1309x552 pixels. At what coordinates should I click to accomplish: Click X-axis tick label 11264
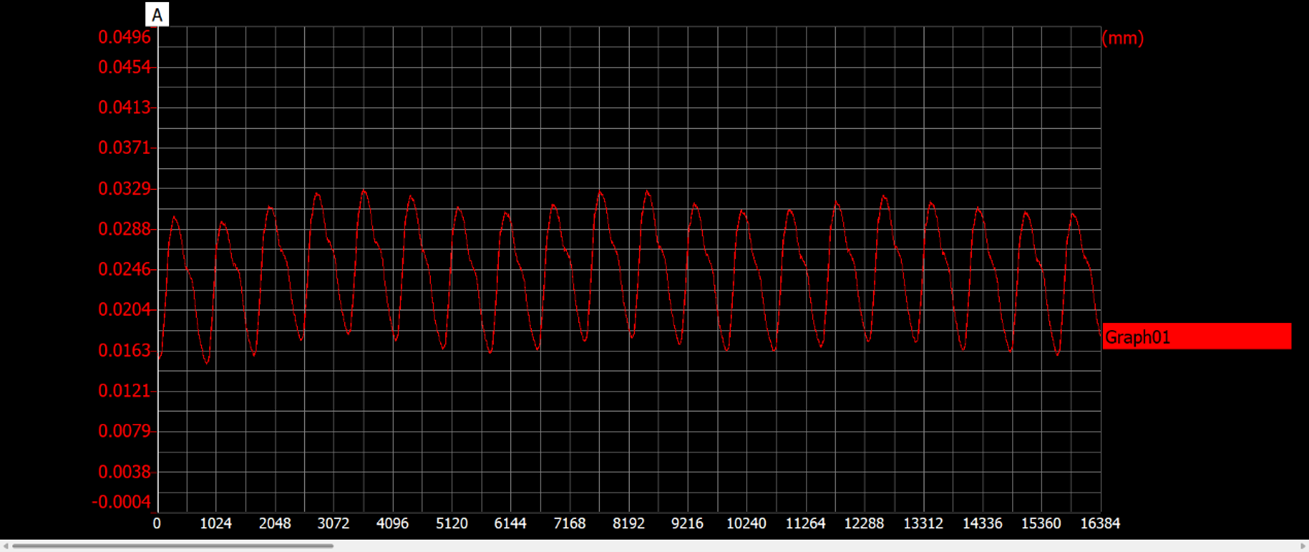tap(806, 523)
